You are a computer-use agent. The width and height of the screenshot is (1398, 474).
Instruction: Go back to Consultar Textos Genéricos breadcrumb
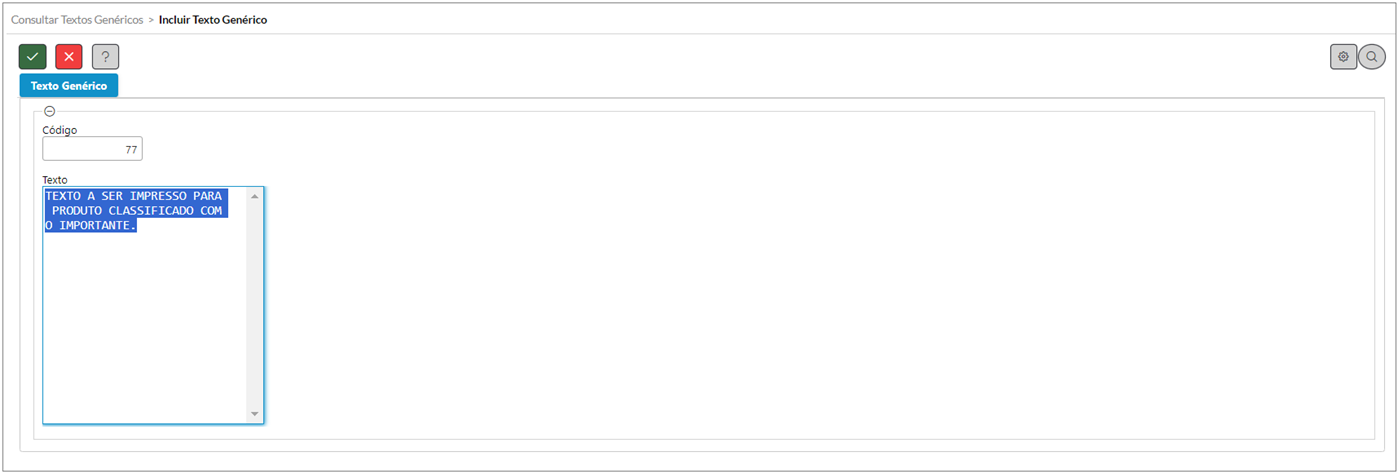coord(77,19)
